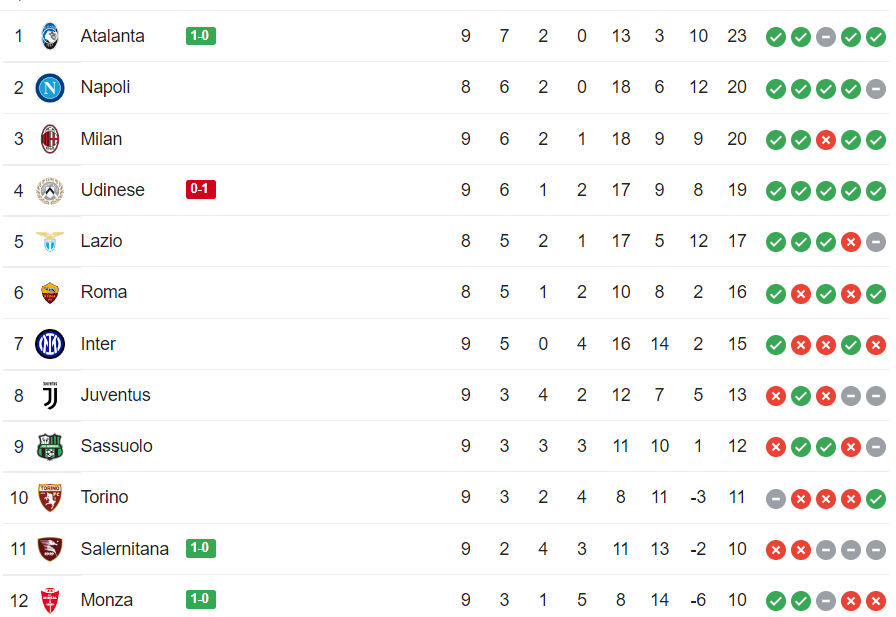Viewport: 896px width, 617px height.
Task: Click the Juventus club logo
Action: click(50, 395)
